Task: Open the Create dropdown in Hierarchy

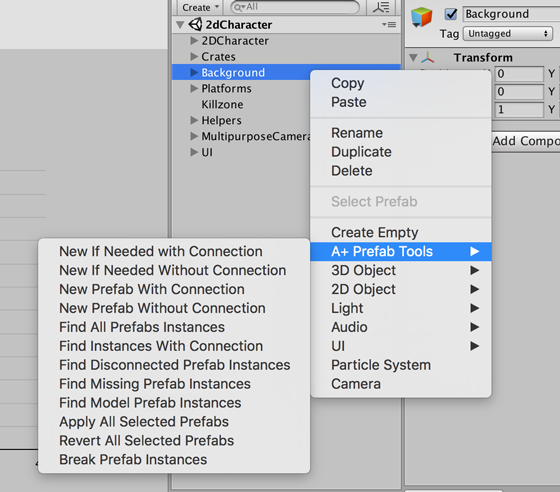Action: tap(200, 7)
